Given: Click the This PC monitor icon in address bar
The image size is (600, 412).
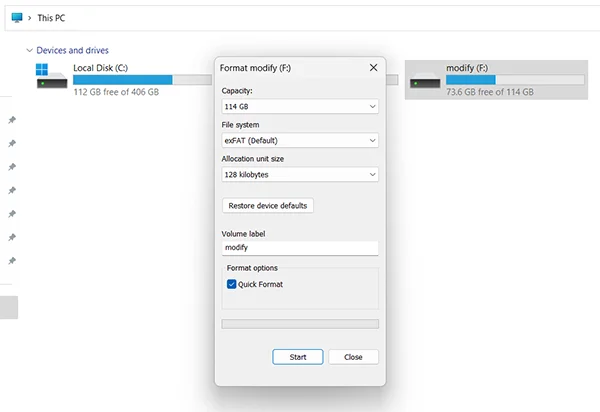Looking at the screenshot, I should [x=17, y=18].
